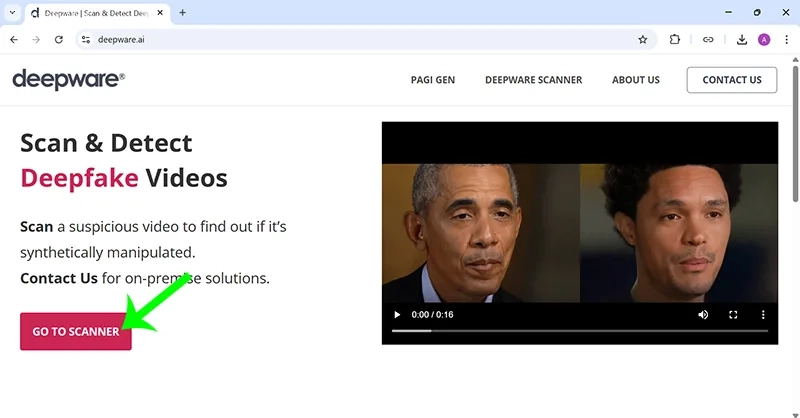
Task: View site information icon in address bar
Action: coord(86,39)
